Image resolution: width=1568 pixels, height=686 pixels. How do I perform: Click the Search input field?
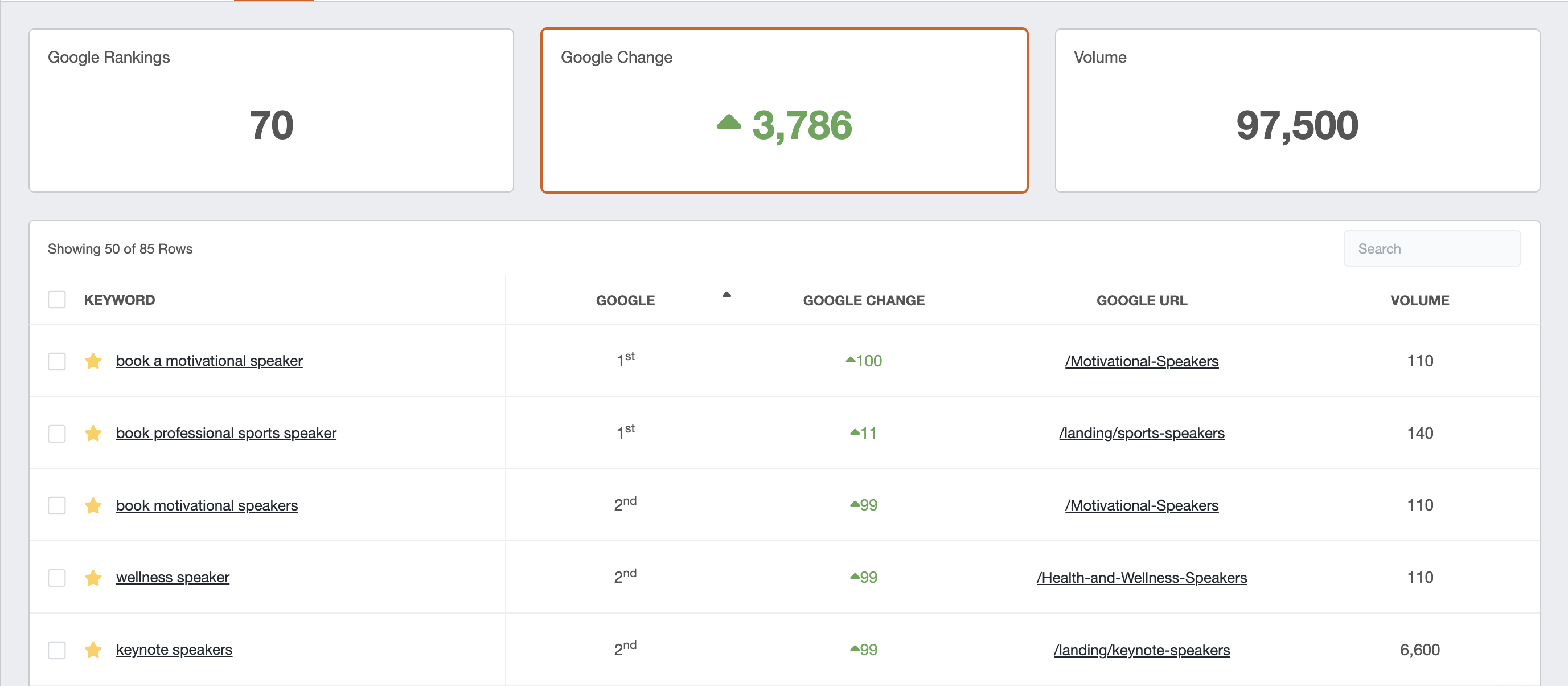pyautogui.click(x=1432, y=248)
